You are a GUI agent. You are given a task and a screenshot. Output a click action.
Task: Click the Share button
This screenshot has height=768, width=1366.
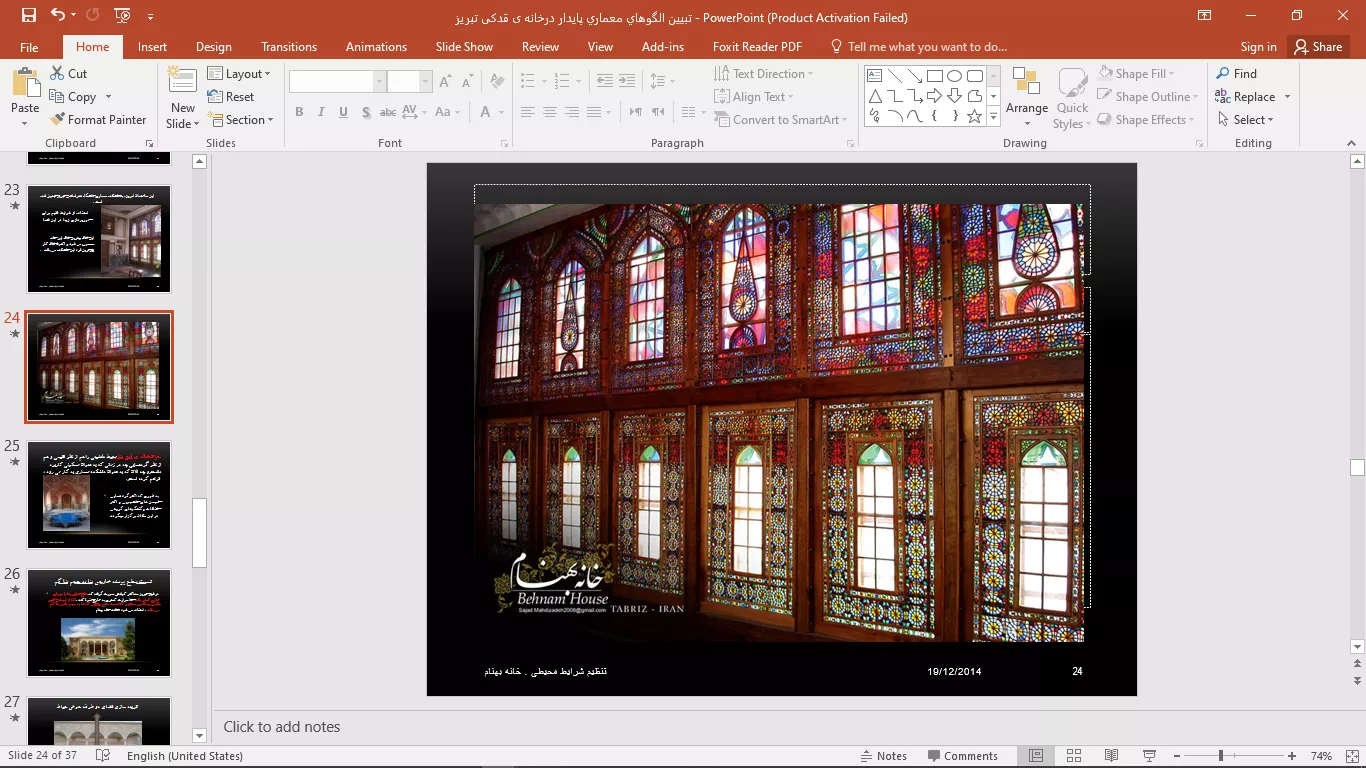(1318, 46)
